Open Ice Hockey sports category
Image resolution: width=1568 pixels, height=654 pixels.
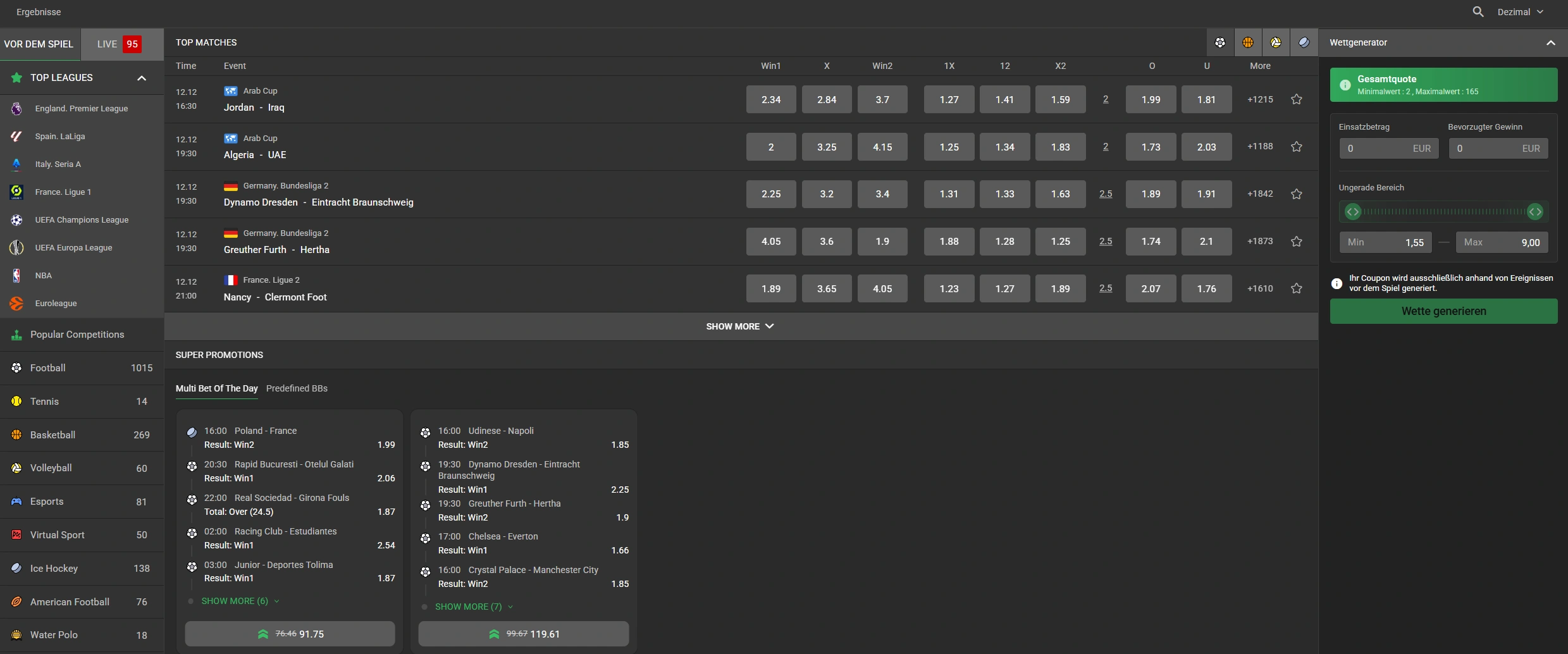click(82, 569)
